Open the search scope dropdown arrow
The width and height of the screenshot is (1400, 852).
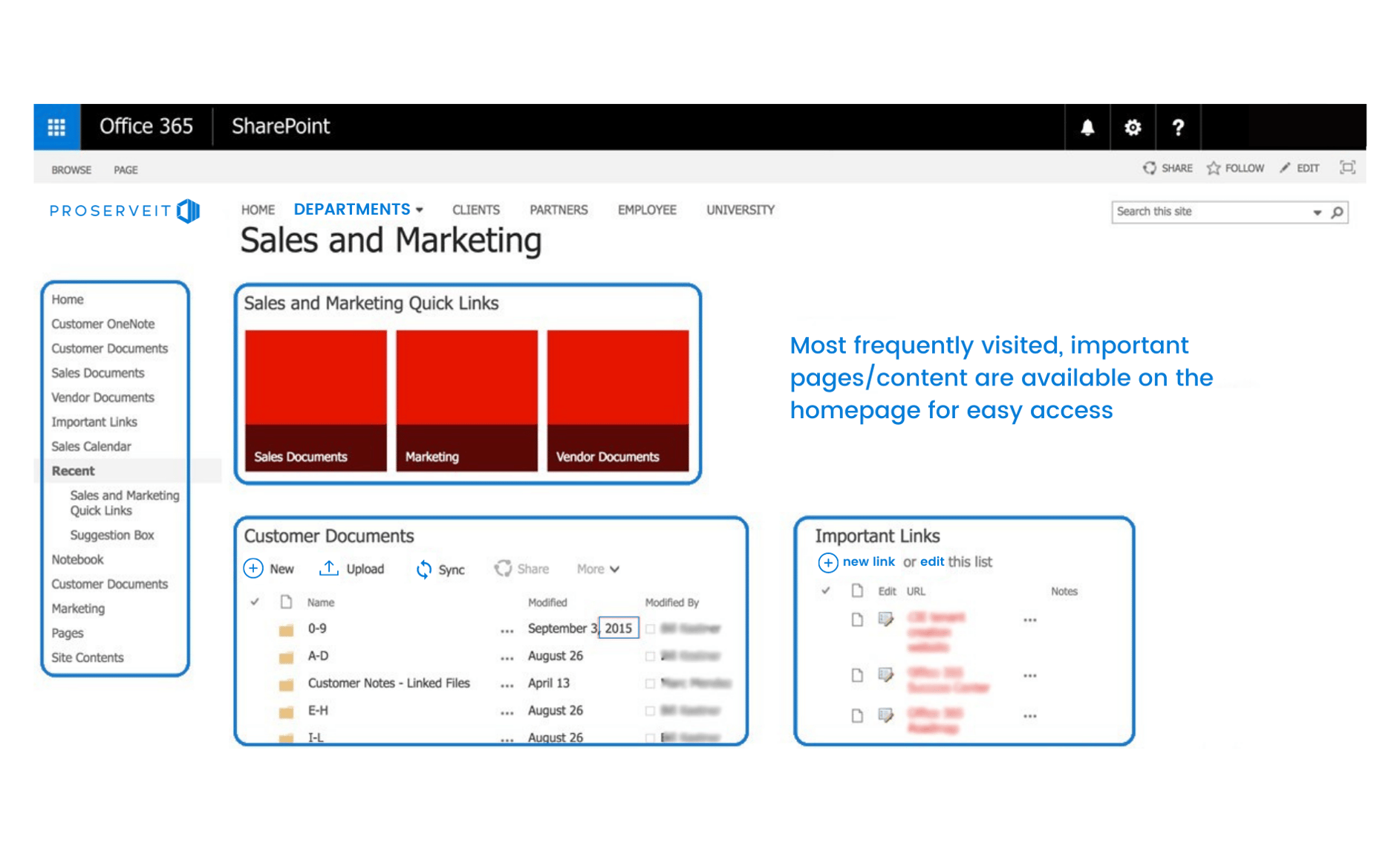1315,212
